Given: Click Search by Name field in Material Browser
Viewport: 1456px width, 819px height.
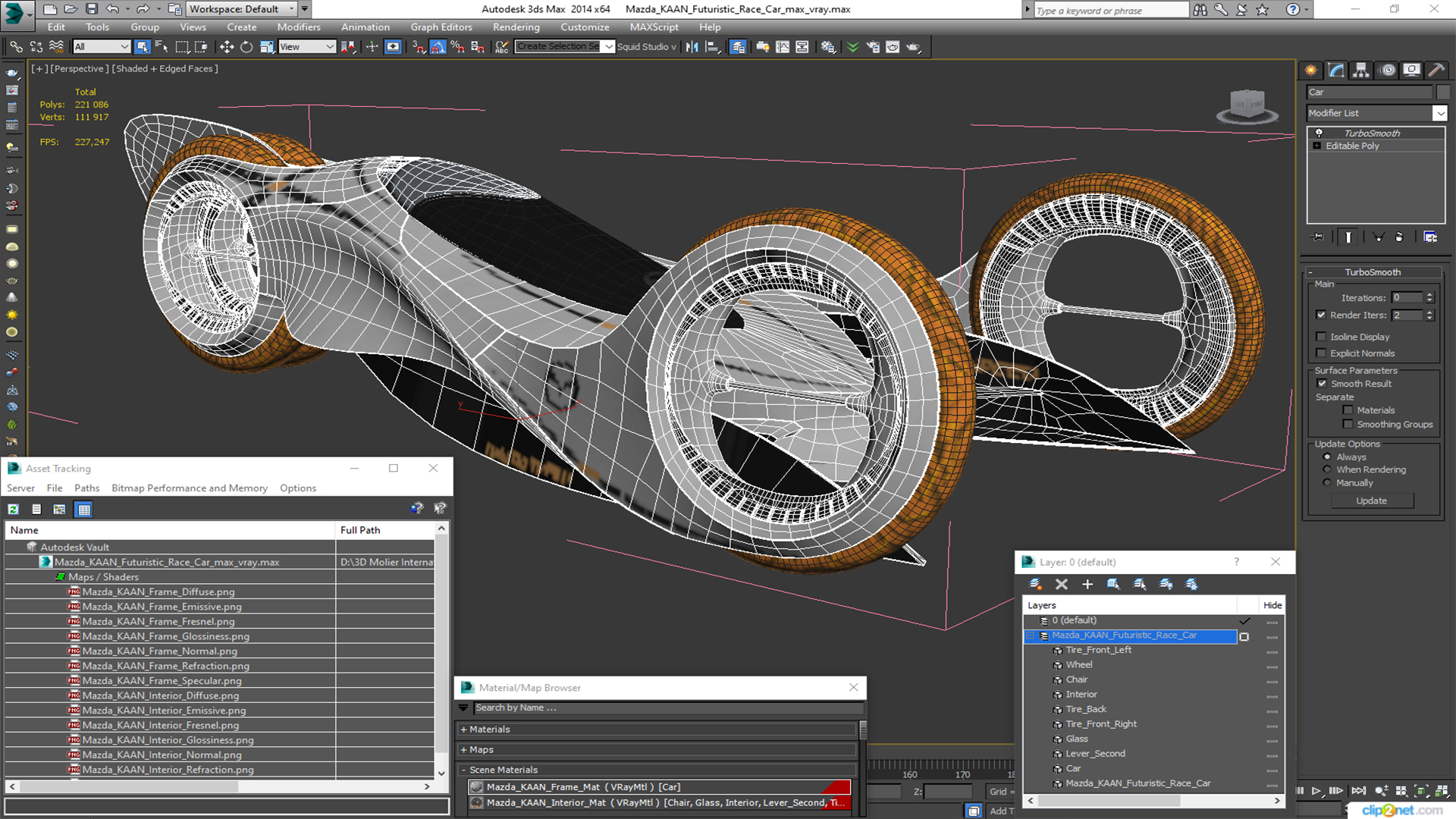Looking at the screenshot, I should click(x=667, y=708).
